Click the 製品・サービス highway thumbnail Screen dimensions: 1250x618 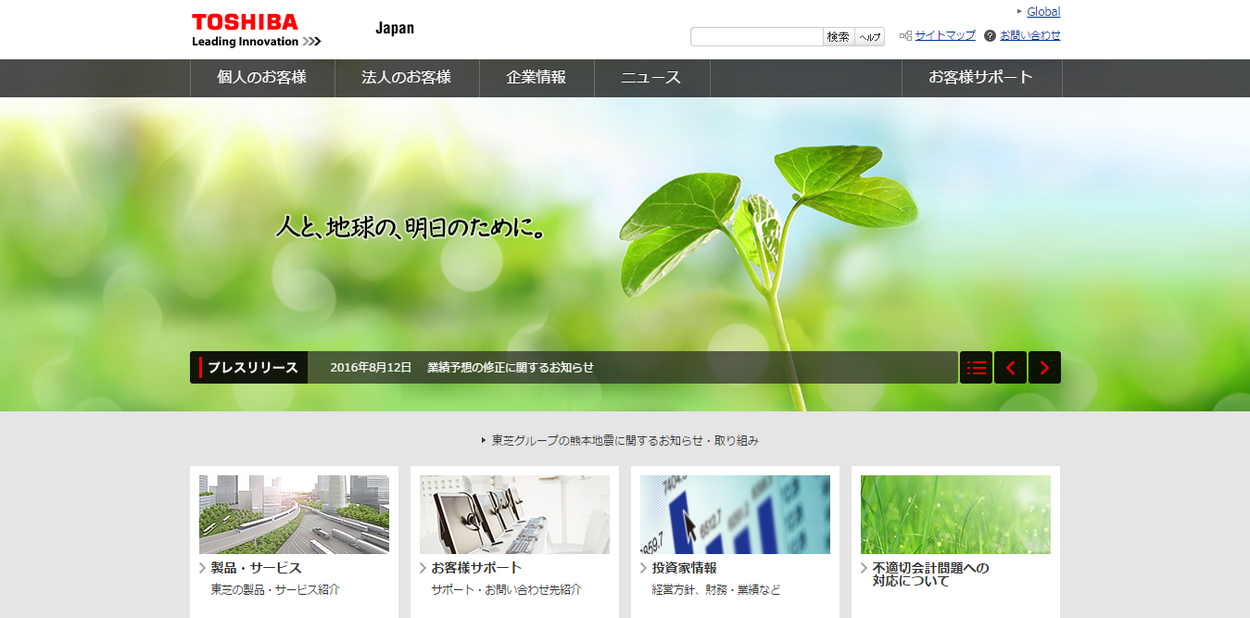tap(294, 514)
